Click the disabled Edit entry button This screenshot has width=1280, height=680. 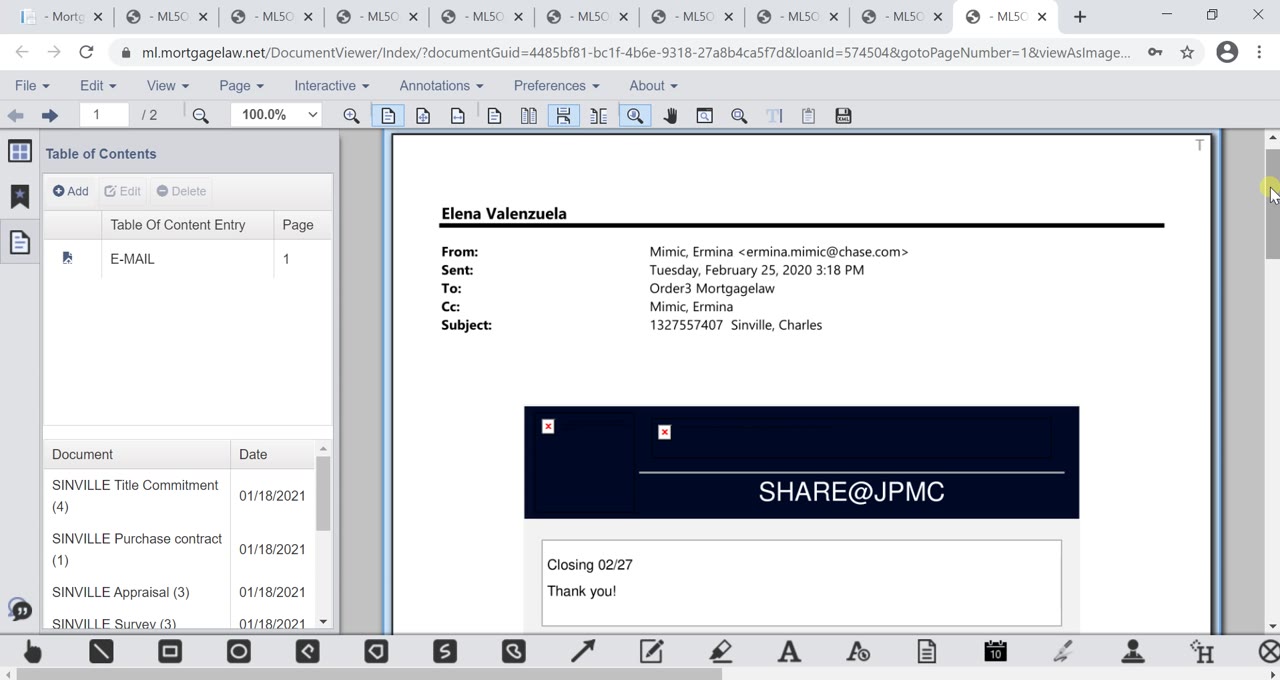click(x=123, y=191)
